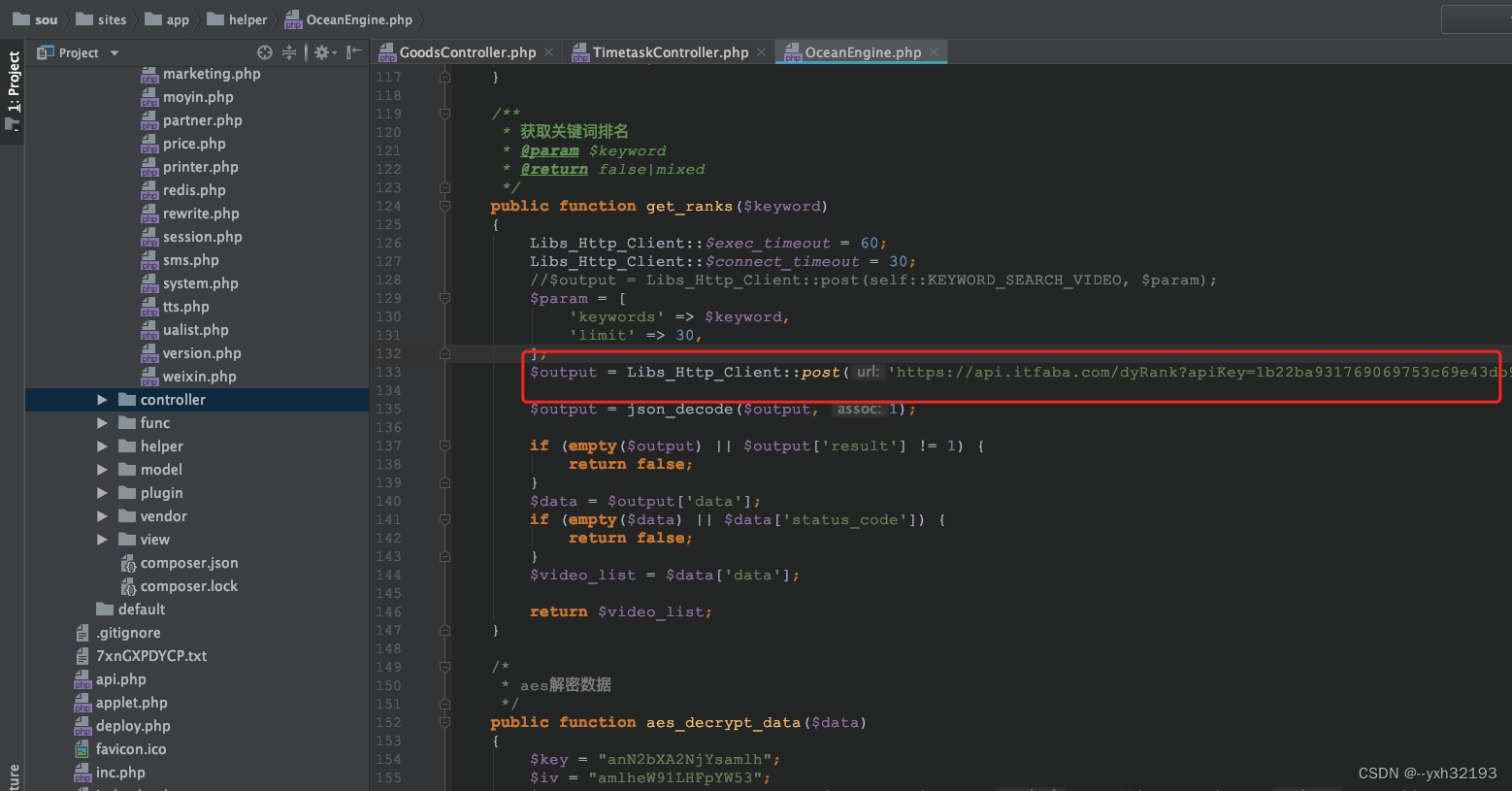Close the GoodsController.php tab
This screenshot has height=791, width=1512.
click(x=549, y=52)
